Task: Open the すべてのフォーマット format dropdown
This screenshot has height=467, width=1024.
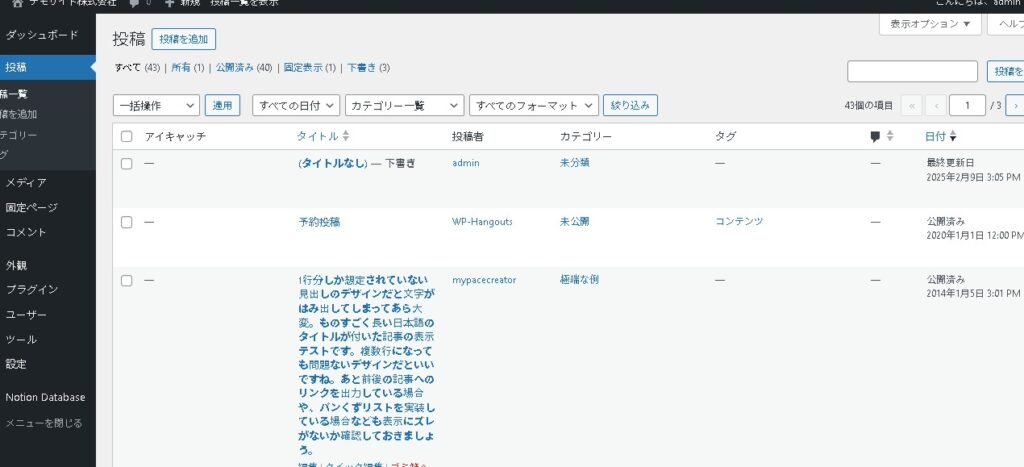Action: click(x=535, y=105)
